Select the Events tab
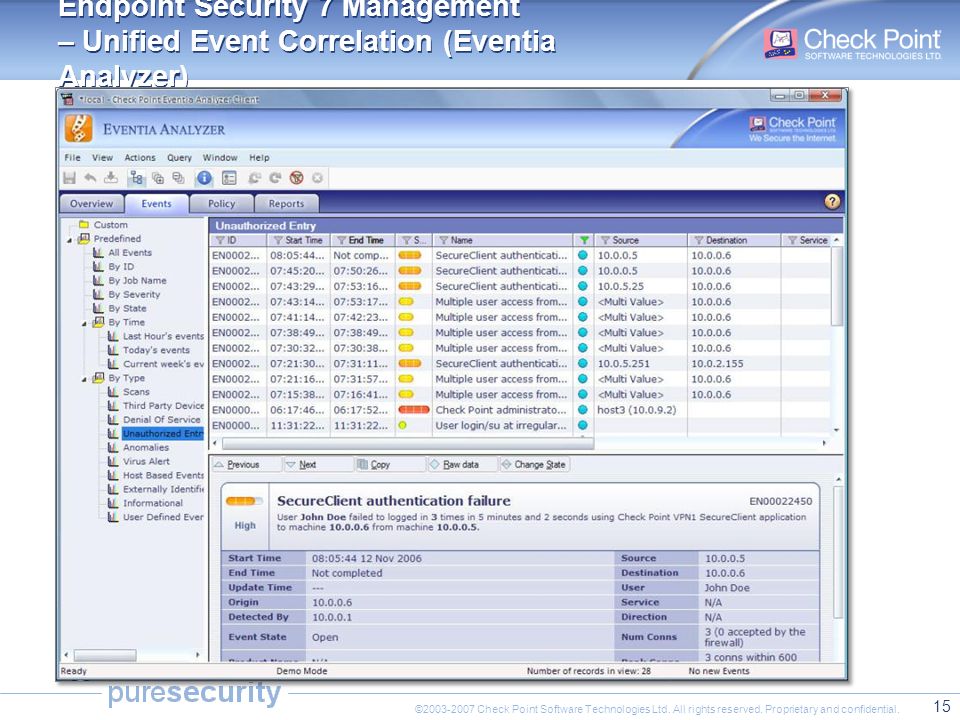This screenshot has width=960, height=720. [156, 204]
